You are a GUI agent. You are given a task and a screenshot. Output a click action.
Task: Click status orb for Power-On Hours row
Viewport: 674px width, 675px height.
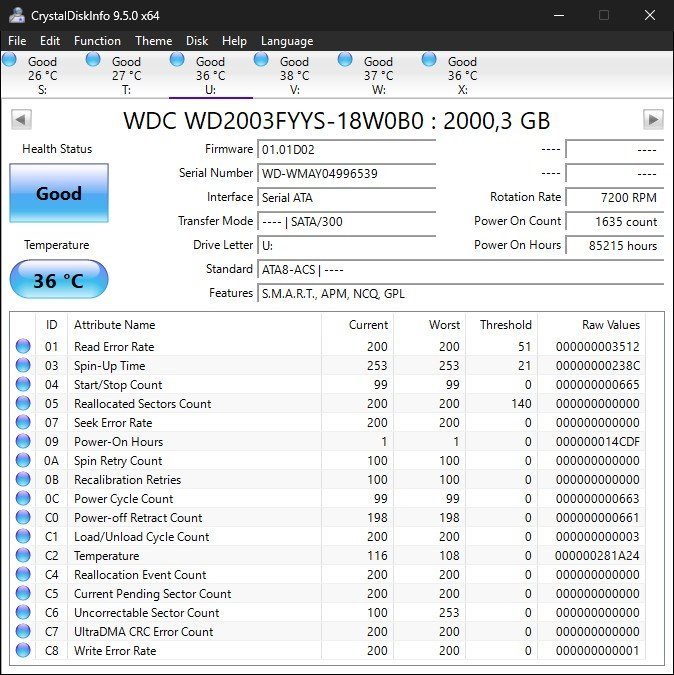point(23,442)
